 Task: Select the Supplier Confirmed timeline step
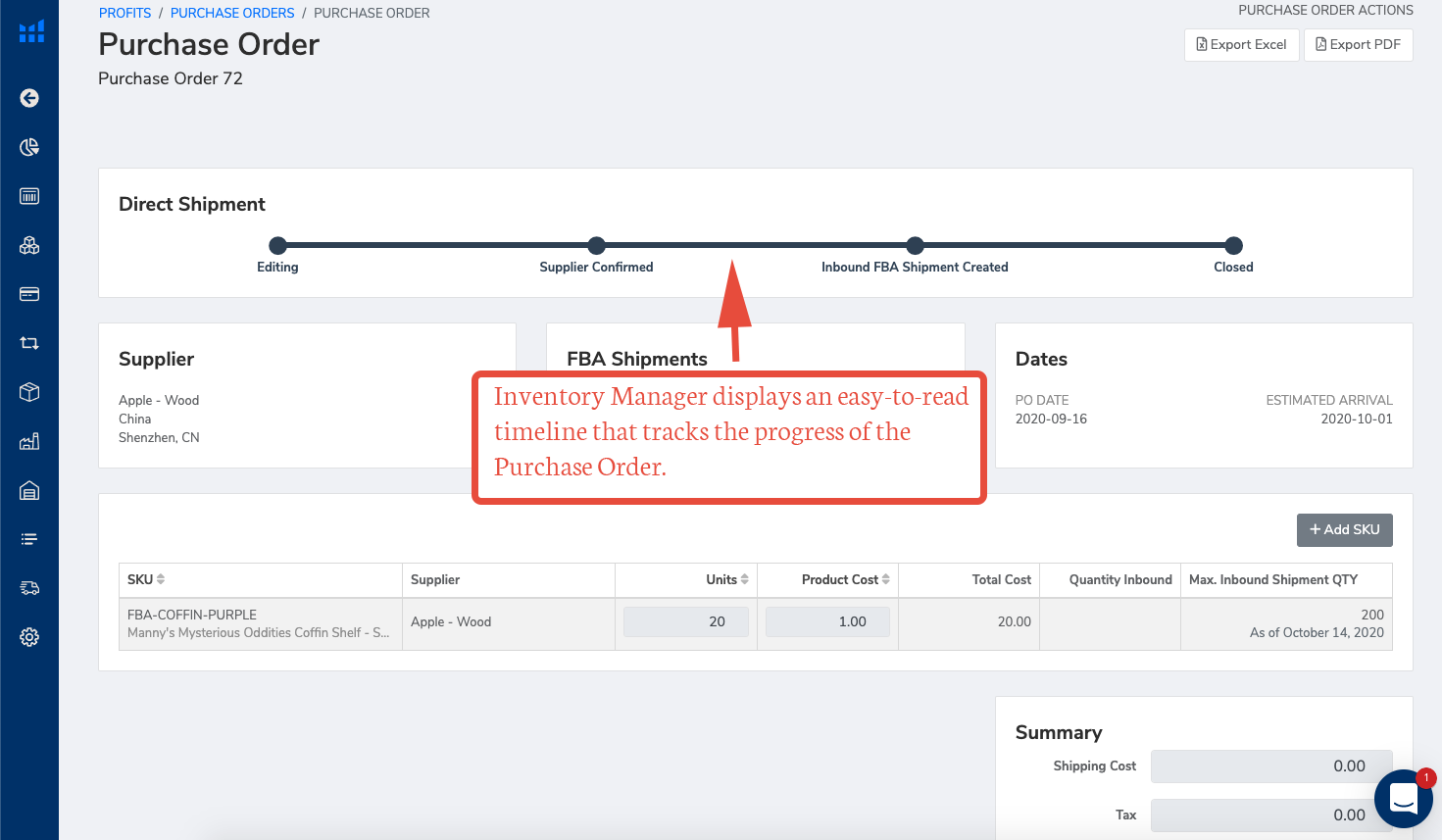coord(596,246)
